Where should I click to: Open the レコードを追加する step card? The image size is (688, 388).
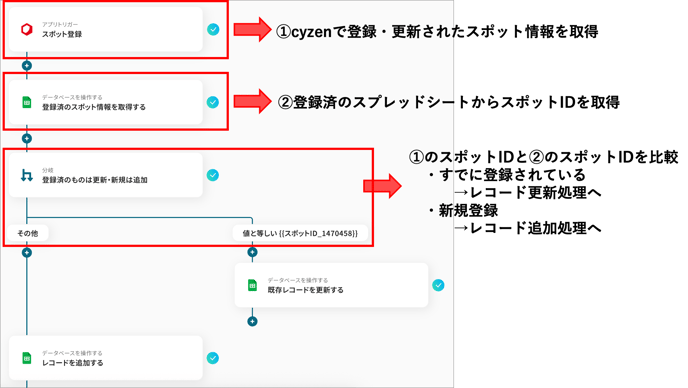point(106,358)
